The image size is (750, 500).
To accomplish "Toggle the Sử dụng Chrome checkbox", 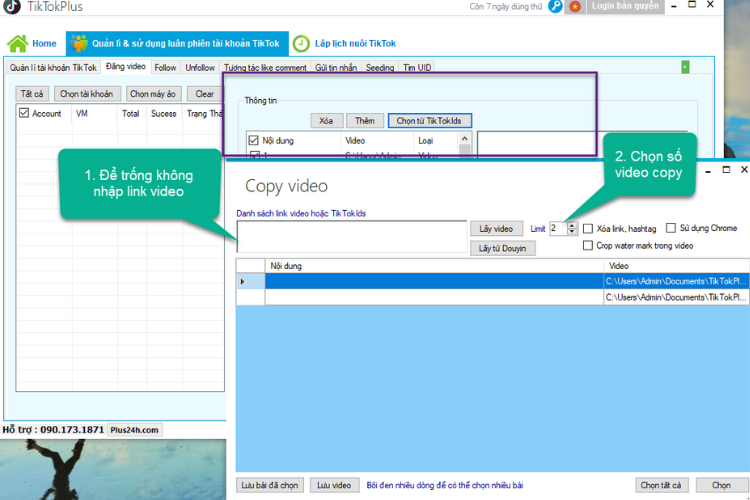I will [671, 228].
